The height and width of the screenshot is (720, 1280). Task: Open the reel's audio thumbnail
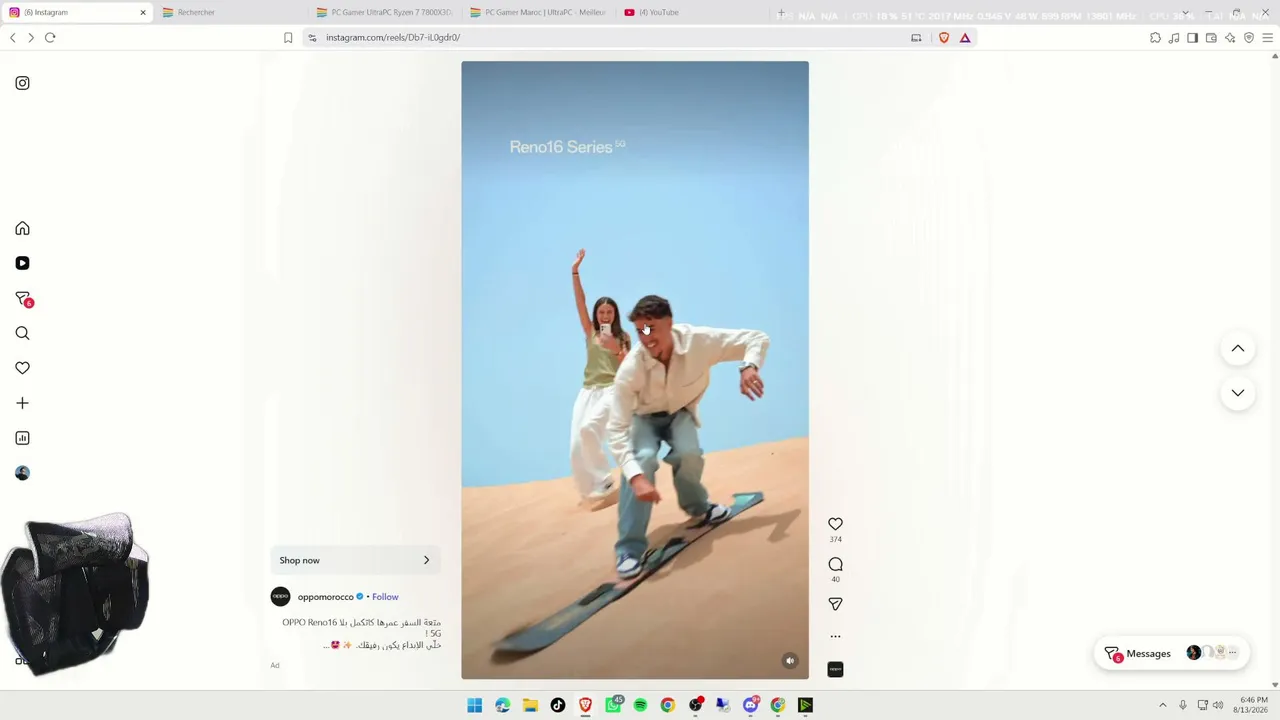point(835,669)
